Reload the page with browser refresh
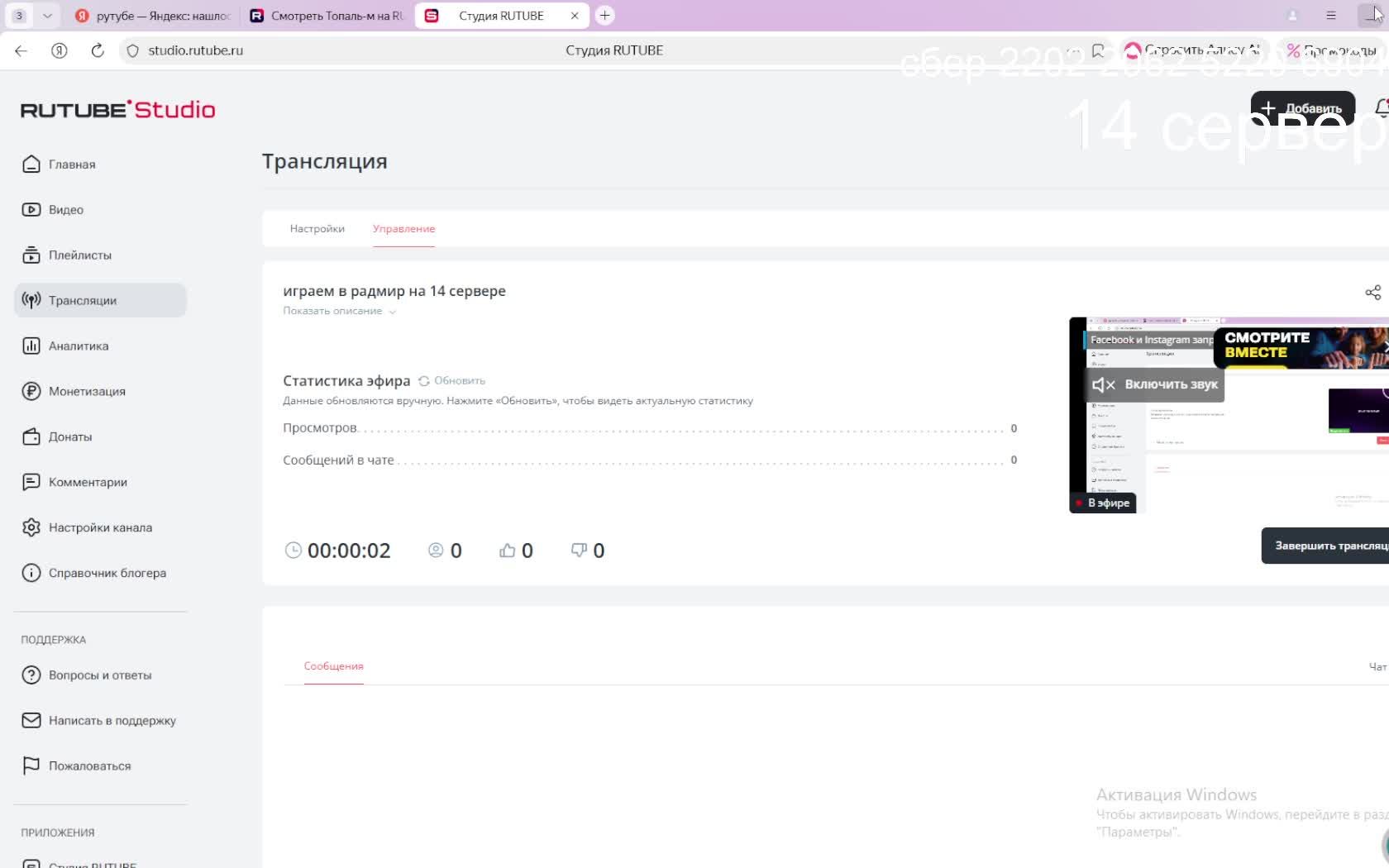This screenshot has height=868, width=1389. pyautogui.click(x=98, y=50)
